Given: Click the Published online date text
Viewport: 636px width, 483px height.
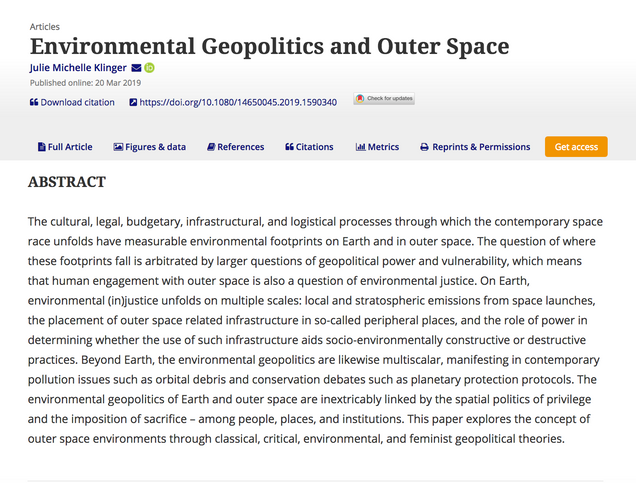Looking at the screenshot, I should pyautogui.click(x=78, y=83).
